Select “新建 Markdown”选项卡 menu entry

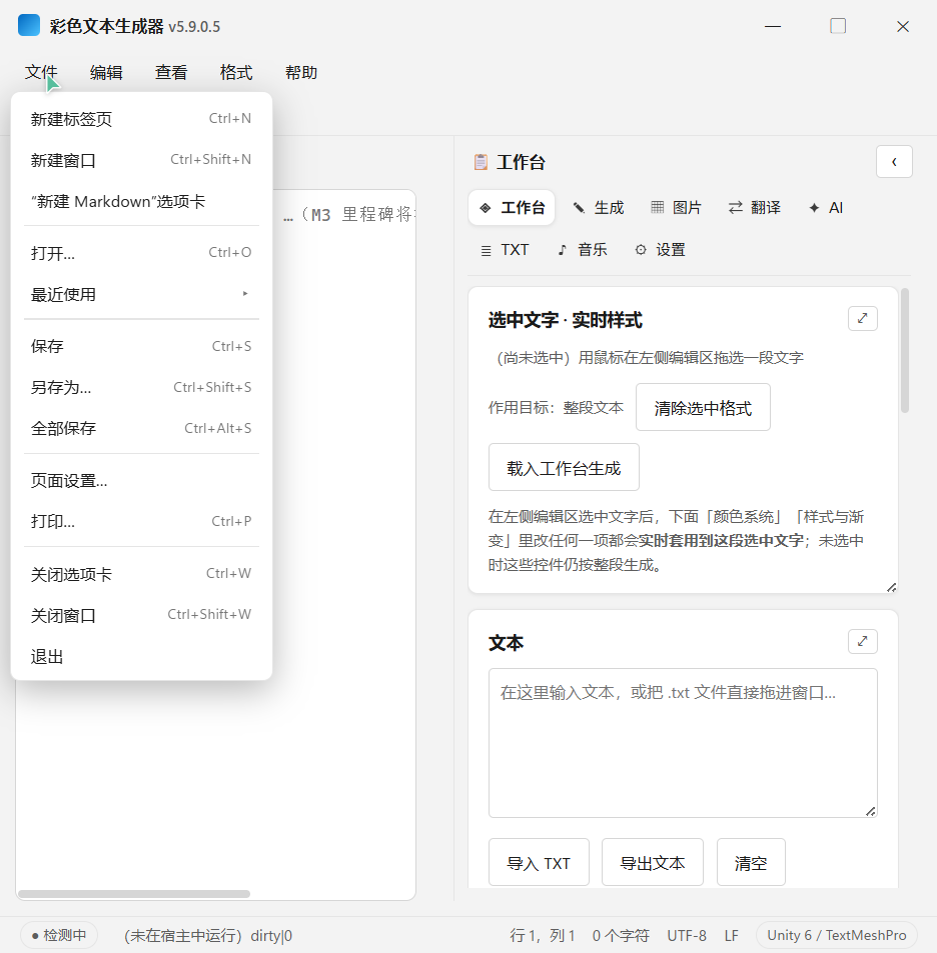tap(141, 201)
